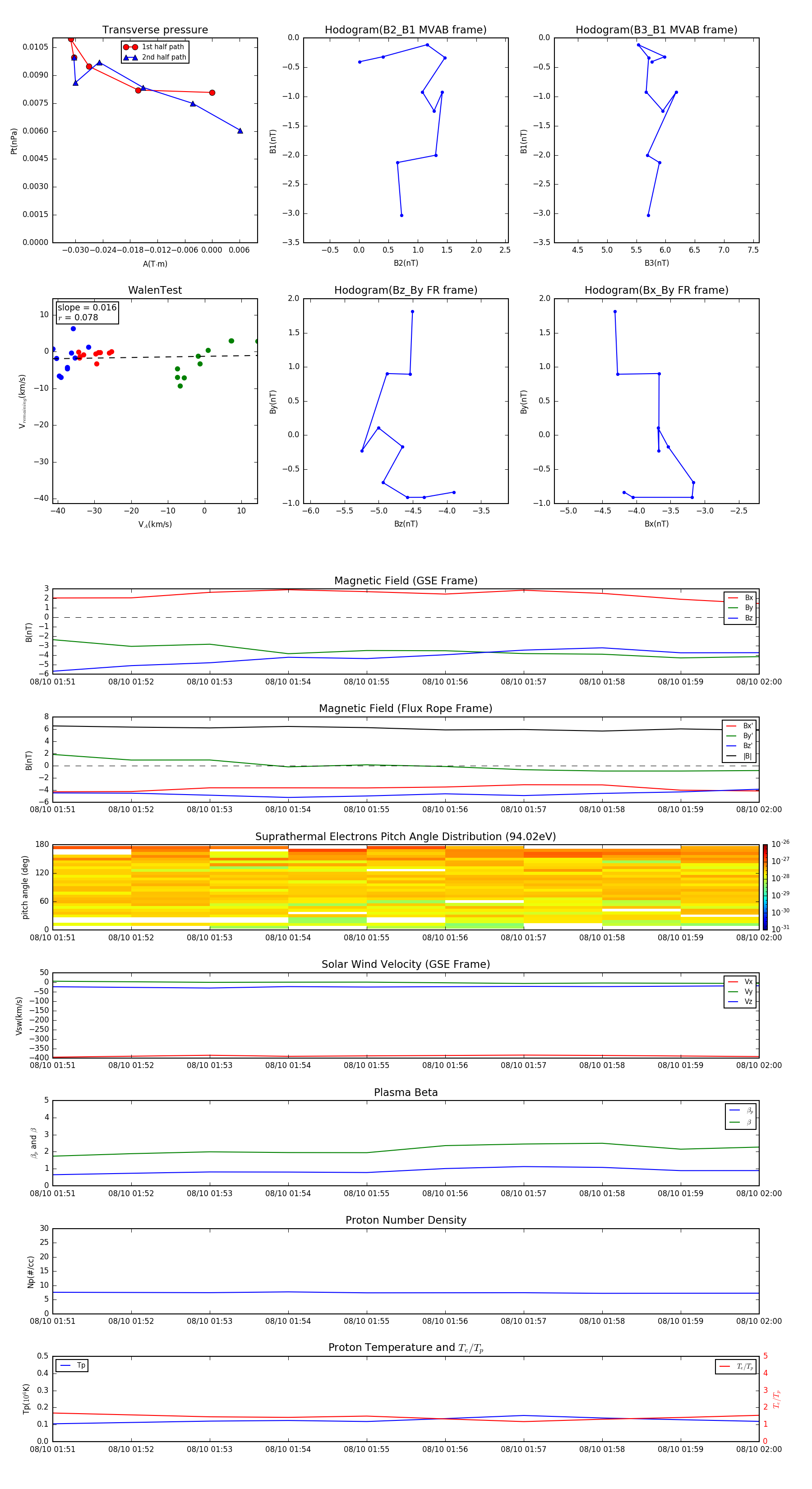
Task: Click the 'By' legend entry in GSE panel
Action: click(740, 607)
